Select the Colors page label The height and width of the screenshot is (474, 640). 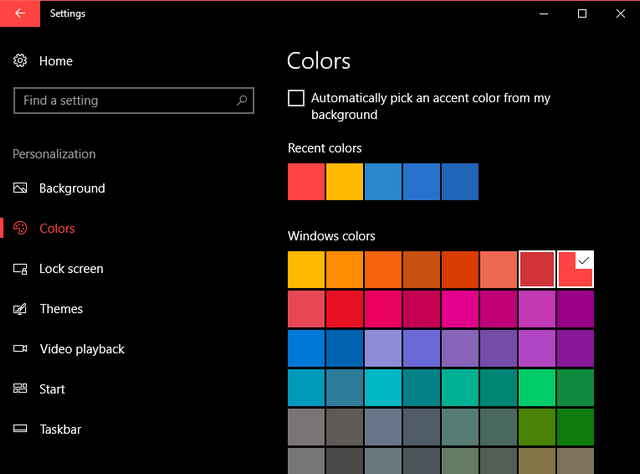pos(57,228)
